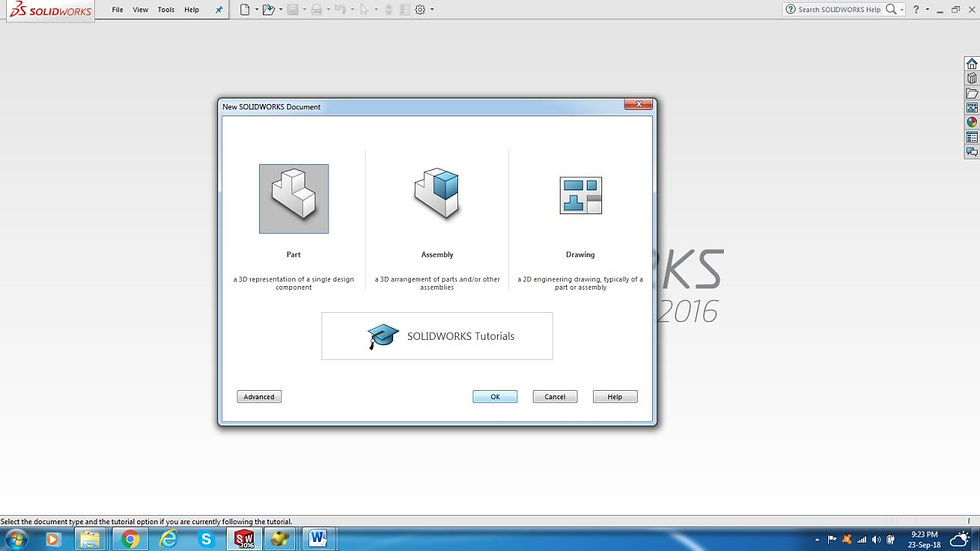Image resolution: width=980 pixels, height=551 pixels.
Task: Switch to Microsoft Word taskbar icon
Action: tap(319, 539)
